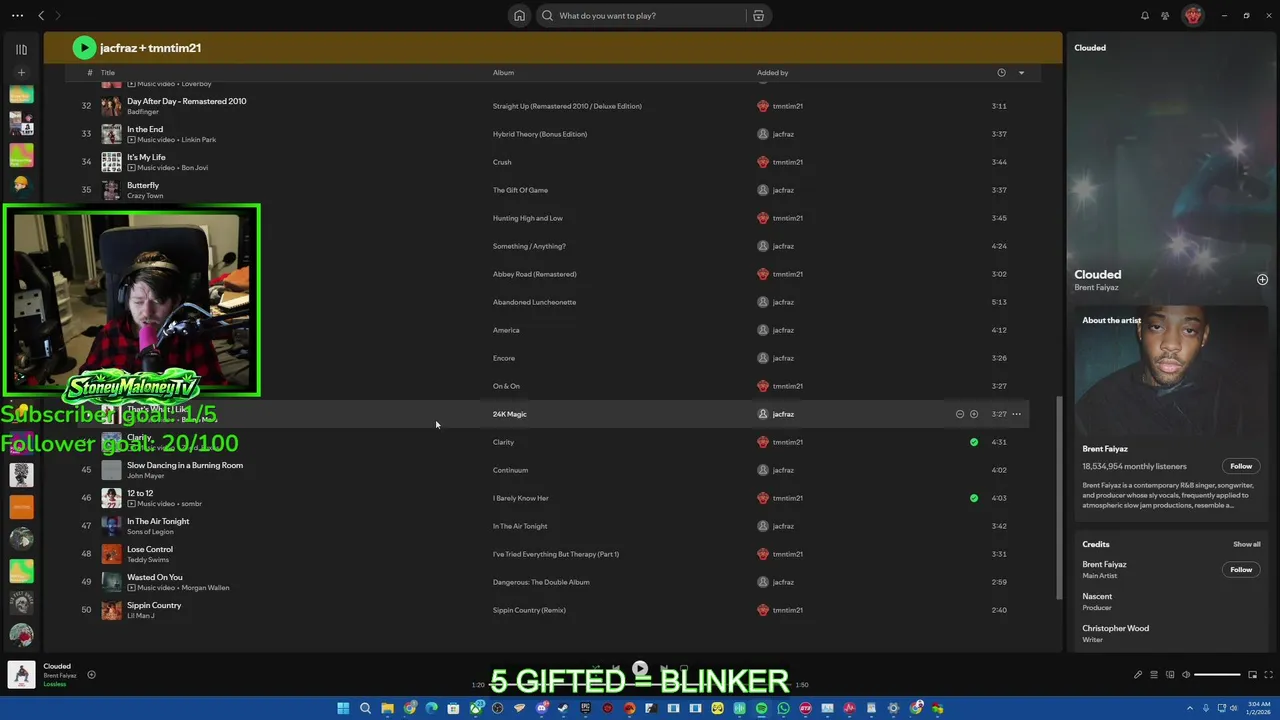Open the lyrics microphone icon
Viewport: 1280px width, 720px height.
(x=1138, y=675)
